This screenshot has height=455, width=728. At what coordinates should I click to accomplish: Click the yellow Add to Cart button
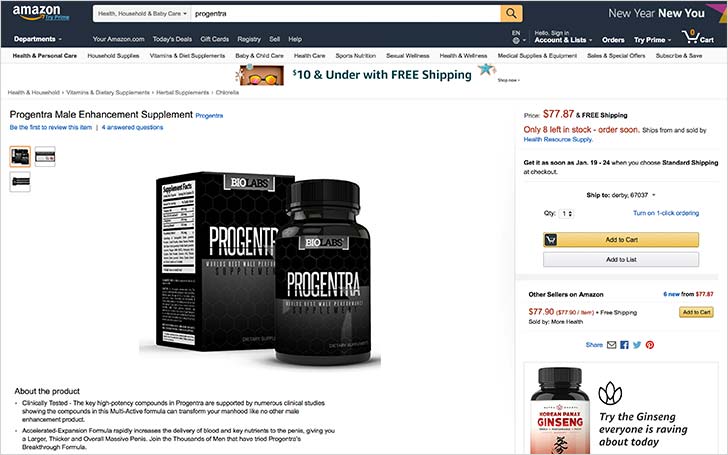pyautogui.click(x=621, y=240)
